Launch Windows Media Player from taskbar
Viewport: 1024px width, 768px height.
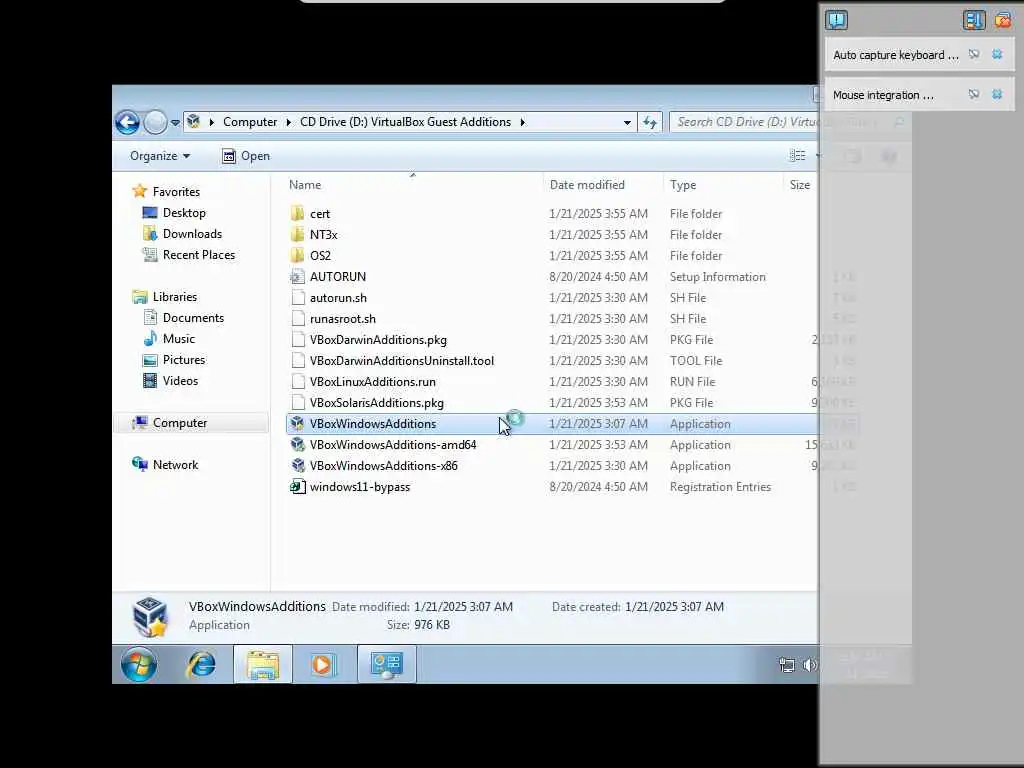[x=321, y=664]
